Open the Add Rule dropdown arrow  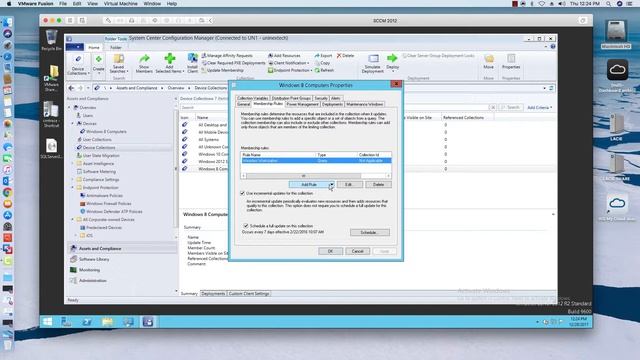(332, 184)
